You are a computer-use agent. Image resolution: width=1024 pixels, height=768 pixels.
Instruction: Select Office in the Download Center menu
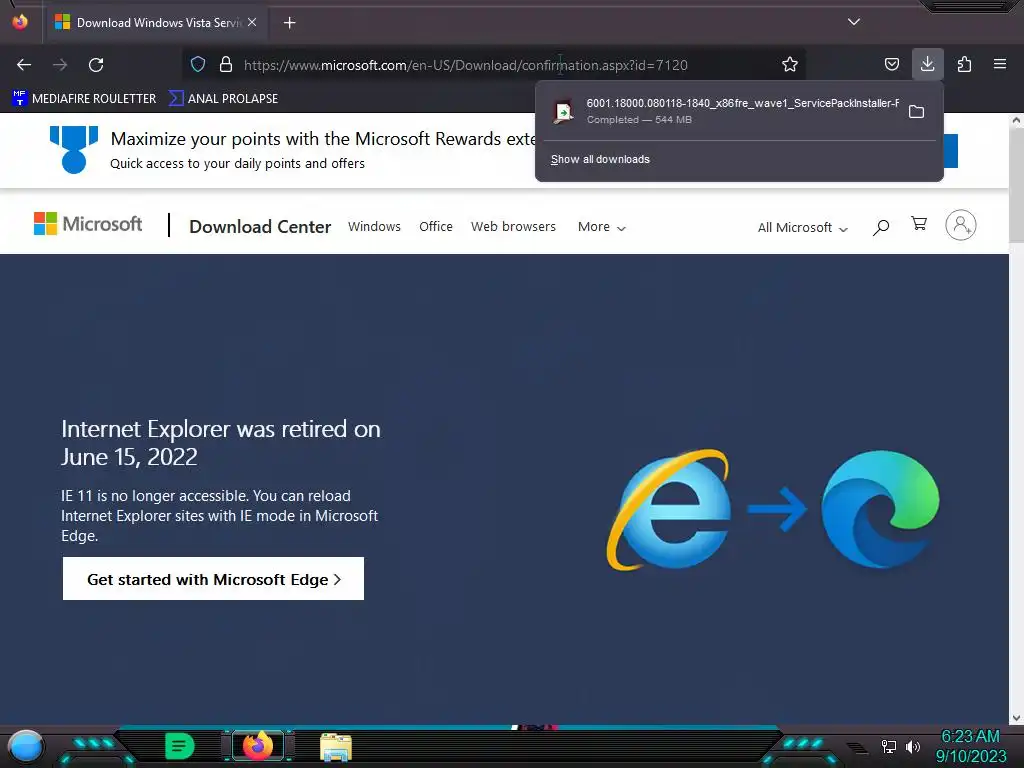[436, 227]
